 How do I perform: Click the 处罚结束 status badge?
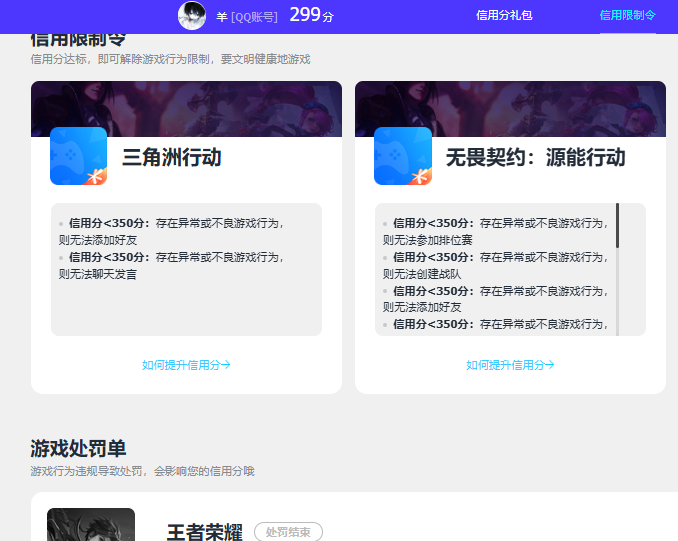coord(288,532)
